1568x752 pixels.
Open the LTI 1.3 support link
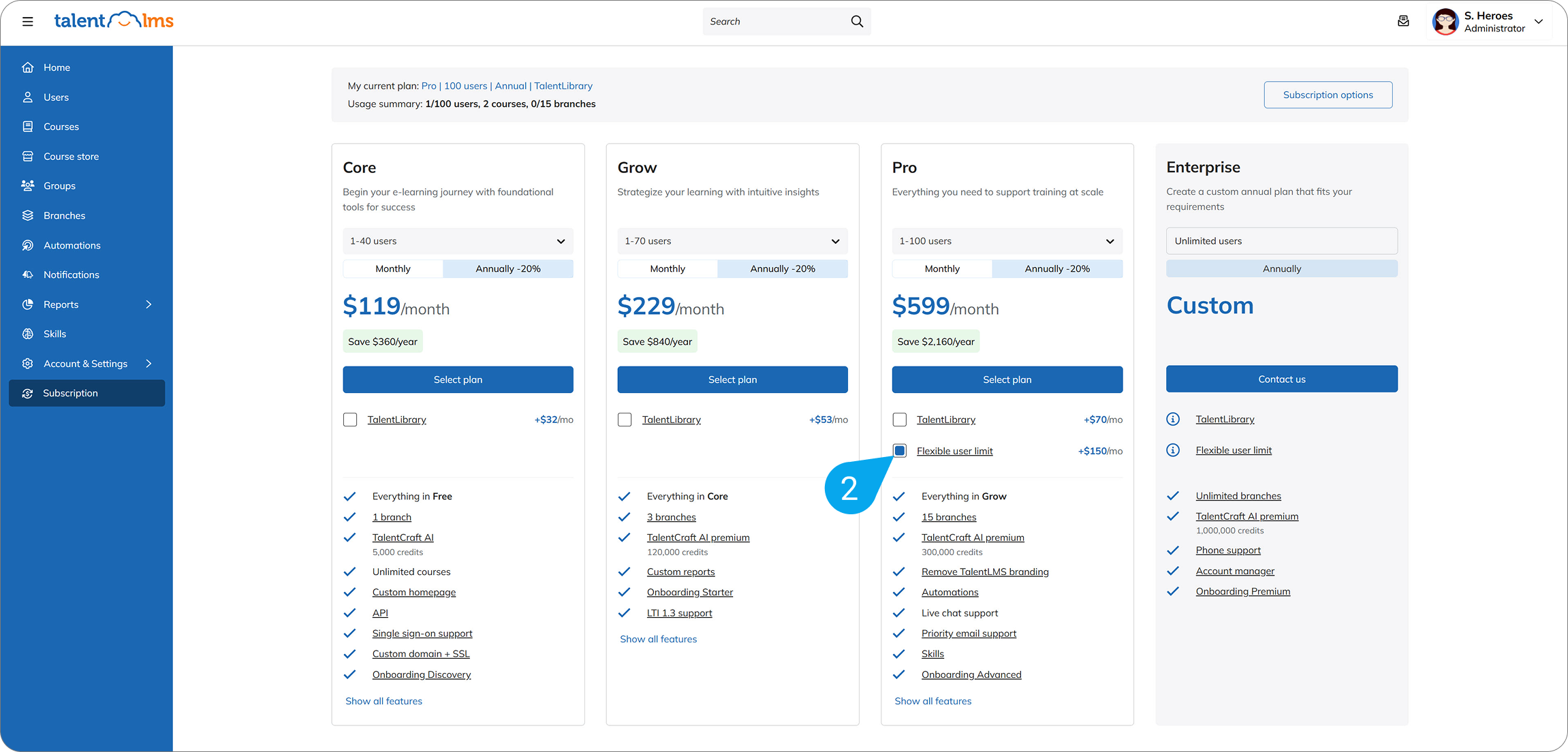pos(679,613)
